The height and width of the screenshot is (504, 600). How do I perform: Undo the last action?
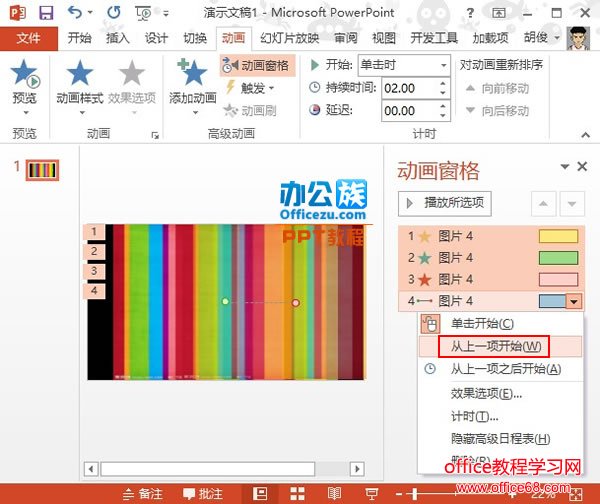pos(75,13)
